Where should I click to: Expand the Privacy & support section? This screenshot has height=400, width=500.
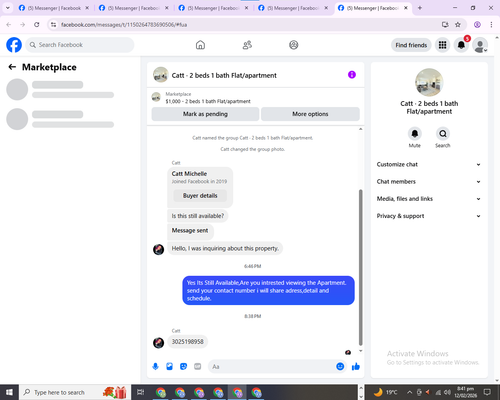click(429, 216)
